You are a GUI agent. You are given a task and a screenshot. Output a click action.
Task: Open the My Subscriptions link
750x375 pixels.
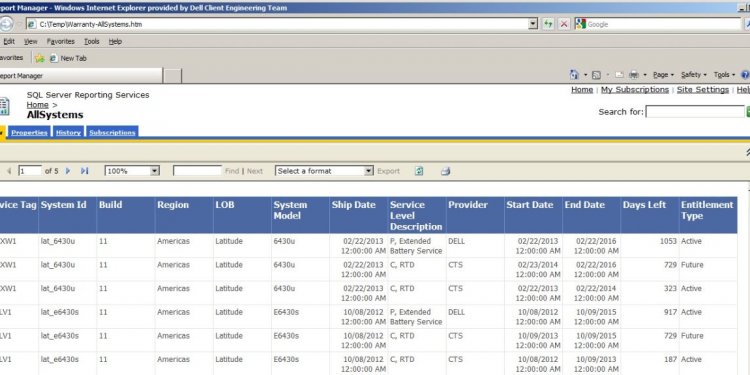point(635,90)
